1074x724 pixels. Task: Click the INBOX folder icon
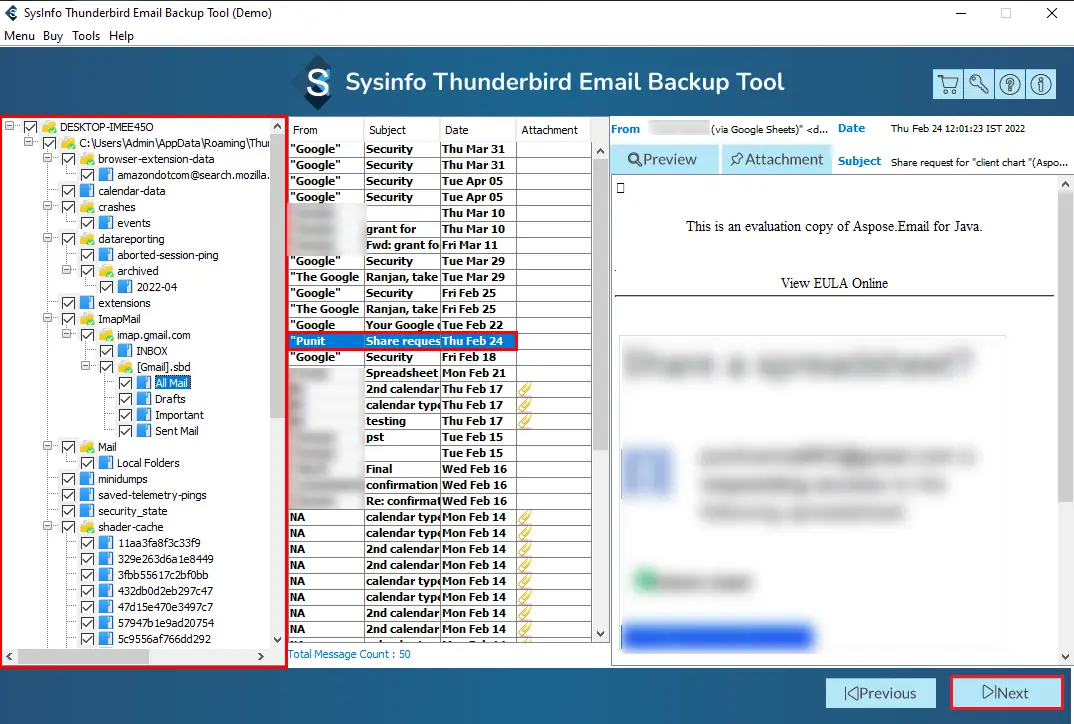pyautogui.click(x=125, y=351)
